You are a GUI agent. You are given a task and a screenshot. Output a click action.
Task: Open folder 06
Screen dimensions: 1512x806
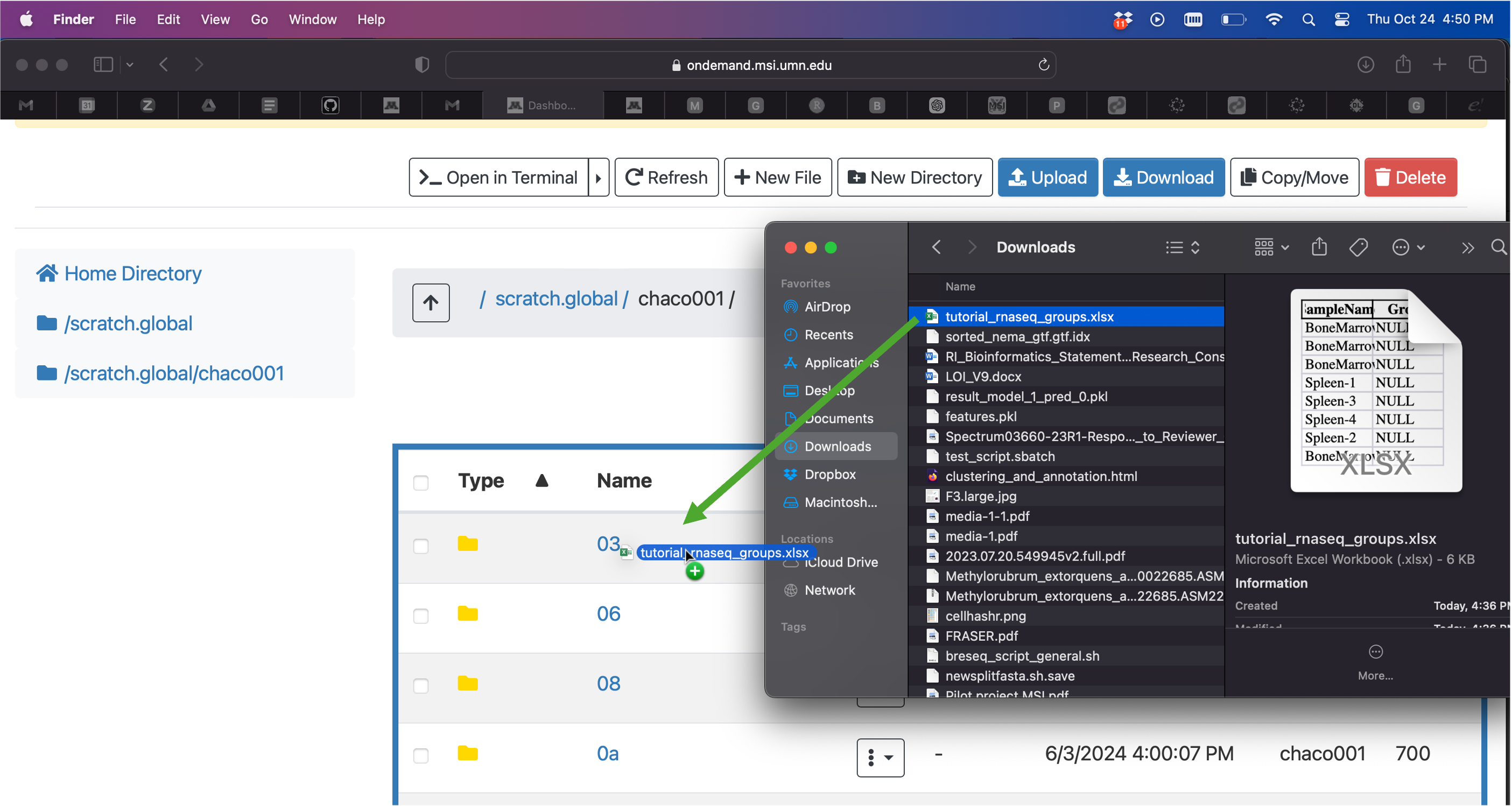tap(608, 613)
